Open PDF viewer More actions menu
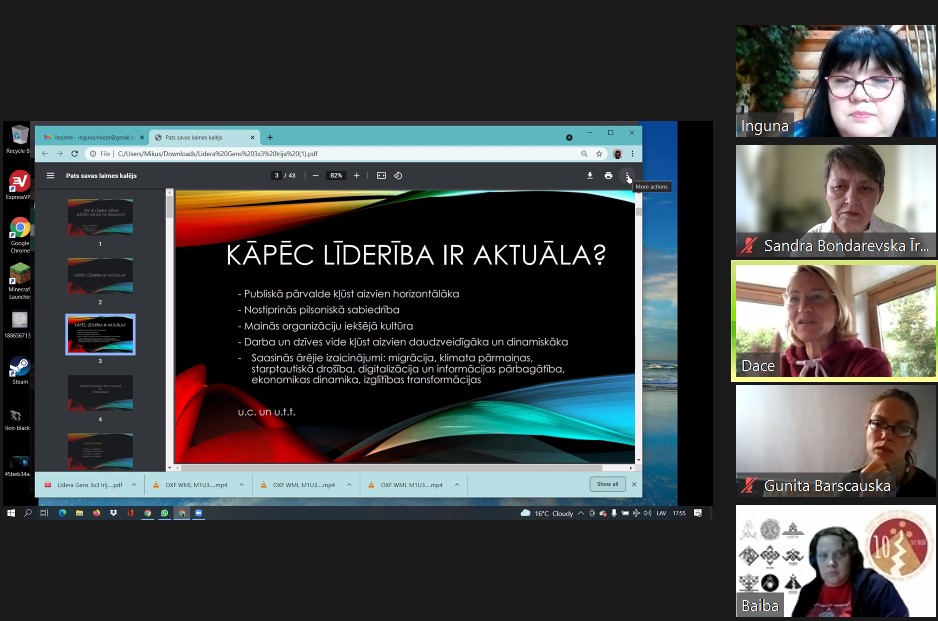Screen dimensions: 938x621 coord(627,175)
